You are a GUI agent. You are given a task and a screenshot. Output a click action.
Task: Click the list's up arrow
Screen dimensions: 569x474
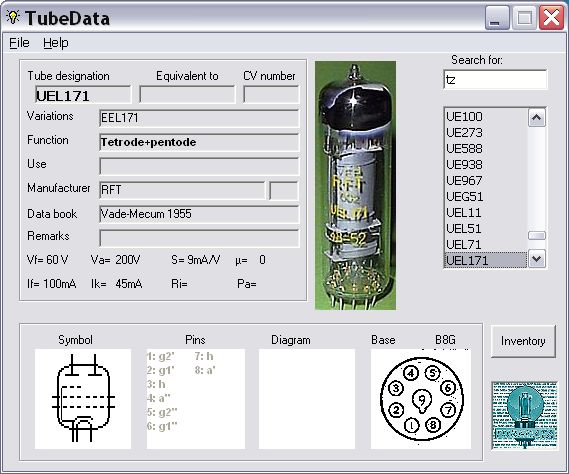click(536, 117)
